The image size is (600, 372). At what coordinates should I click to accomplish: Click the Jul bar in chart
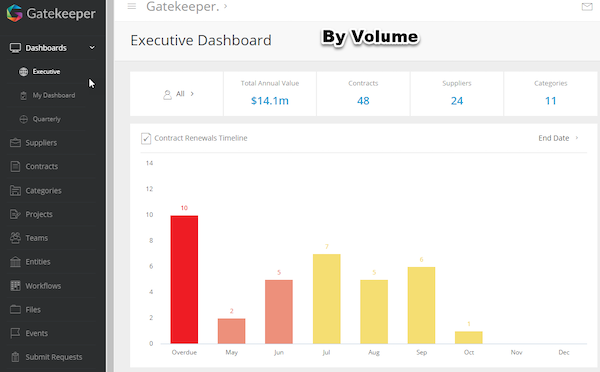pyautogui.click(x=326, y=299)
